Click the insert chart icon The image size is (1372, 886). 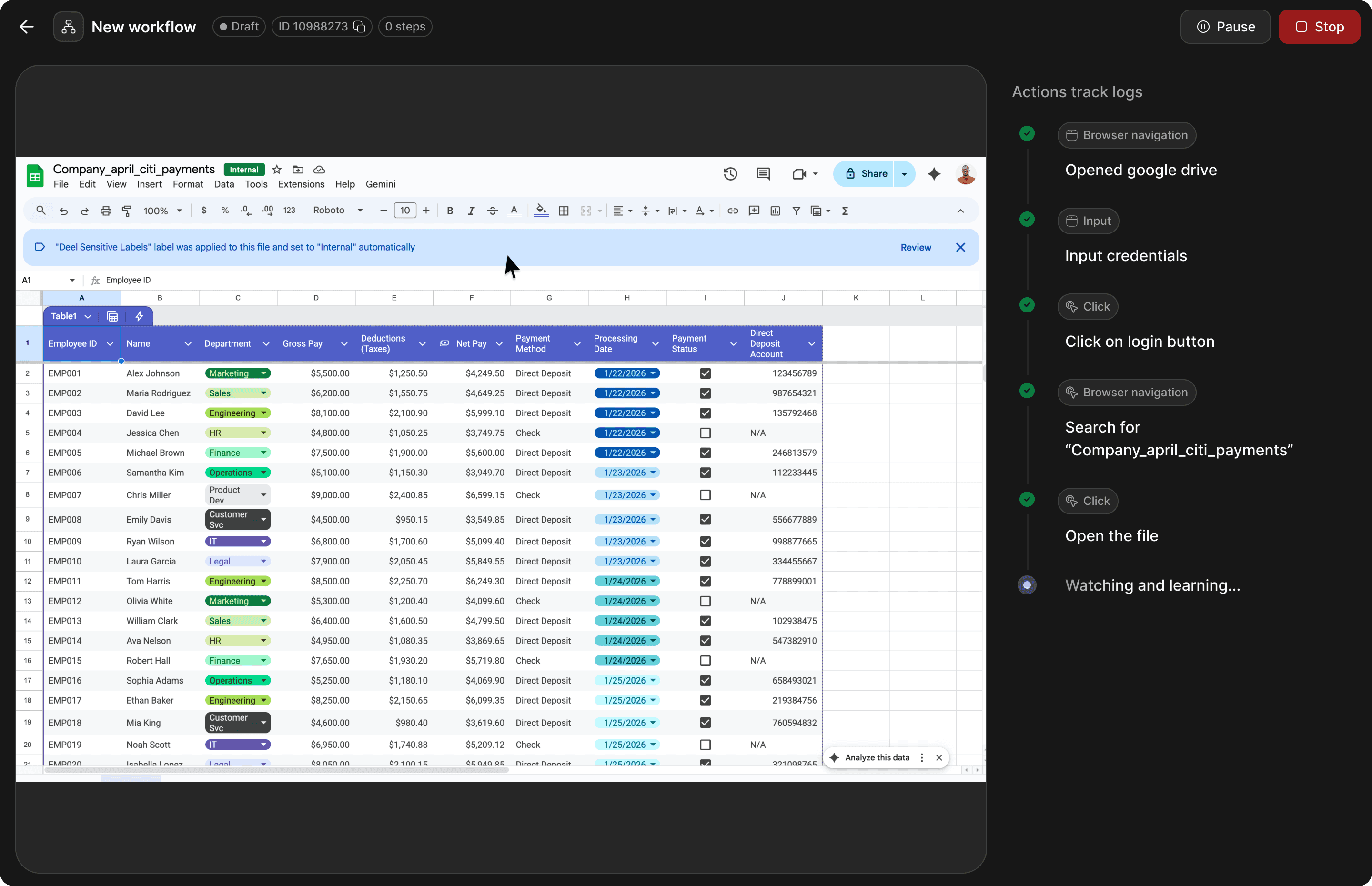(x=775, y=211)
